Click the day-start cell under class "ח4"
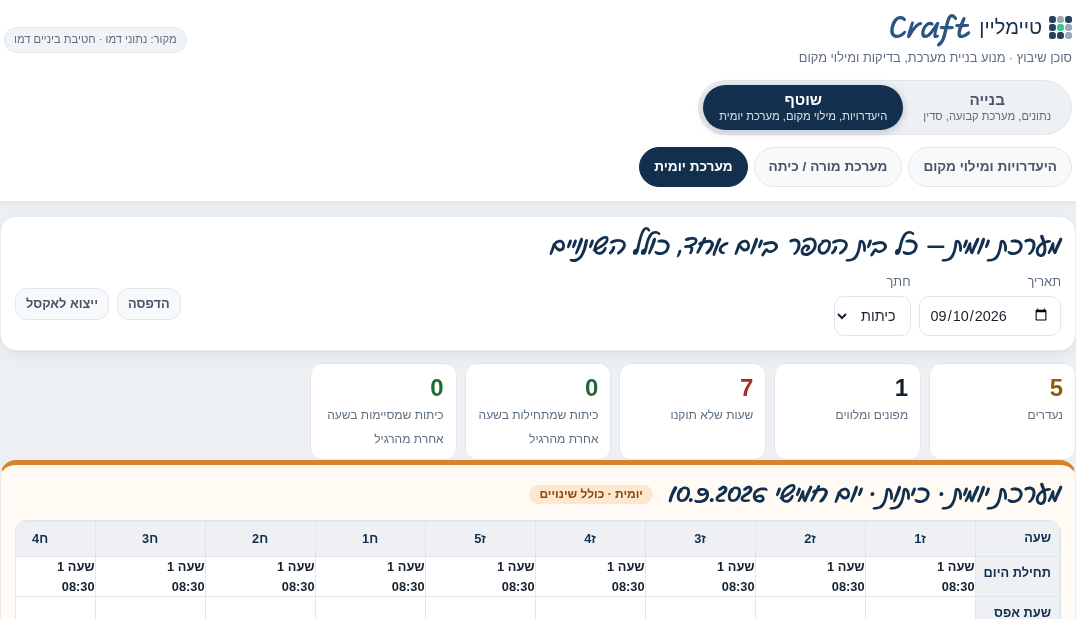This screenshot has height=619, width=1076. coord(56,576)
